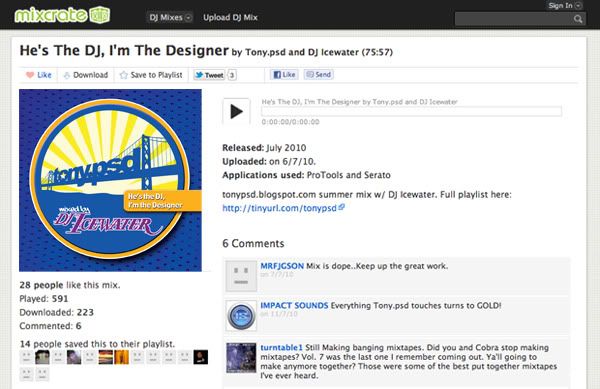The height and width of the screenshot is (389, 600).
Task: Click the '6 Comments' heading
Action: pos(253,243)
